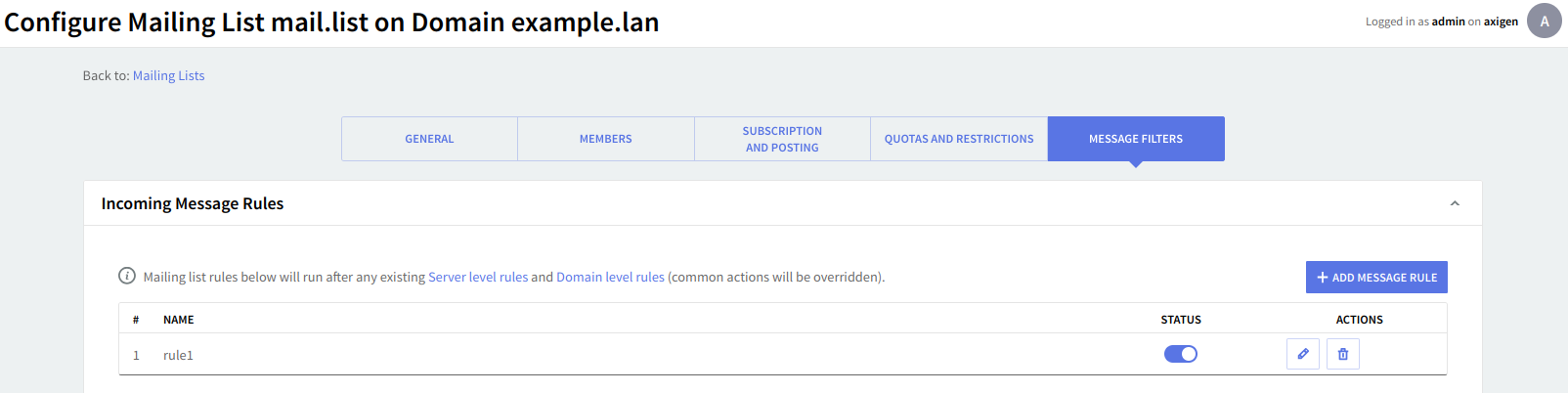Follow the Domain level rules link
Viewport: 1568px width, 393px height.
pos(610,277)
